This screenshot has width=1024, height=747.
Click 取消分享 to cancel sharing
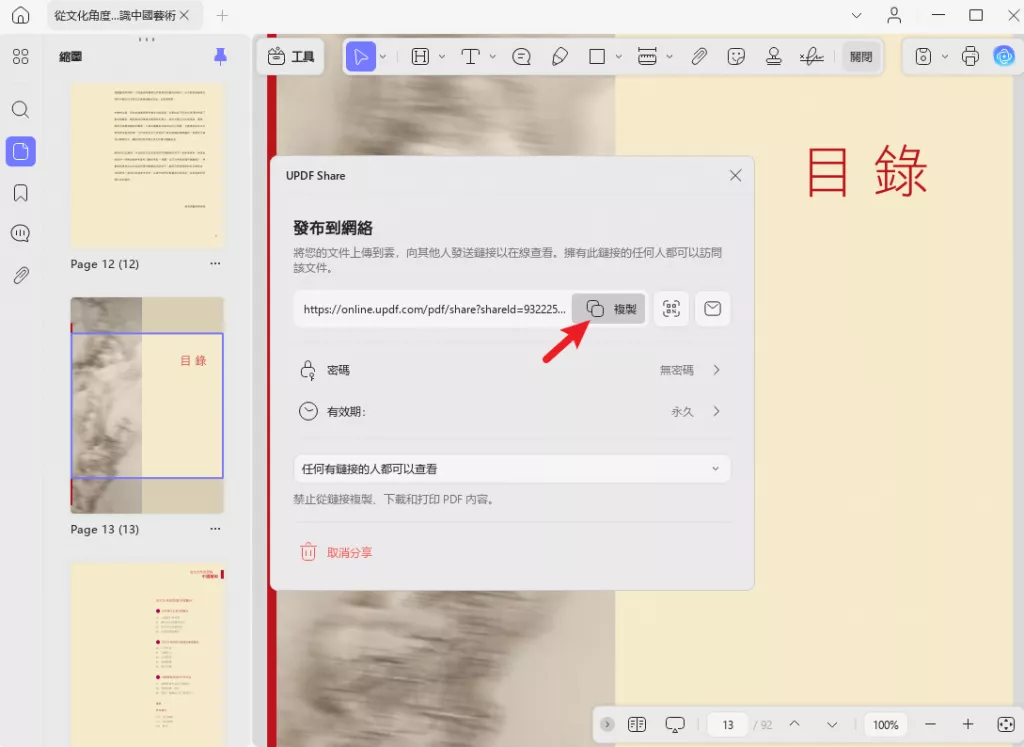pyautogui.click(x=336, y=552)
